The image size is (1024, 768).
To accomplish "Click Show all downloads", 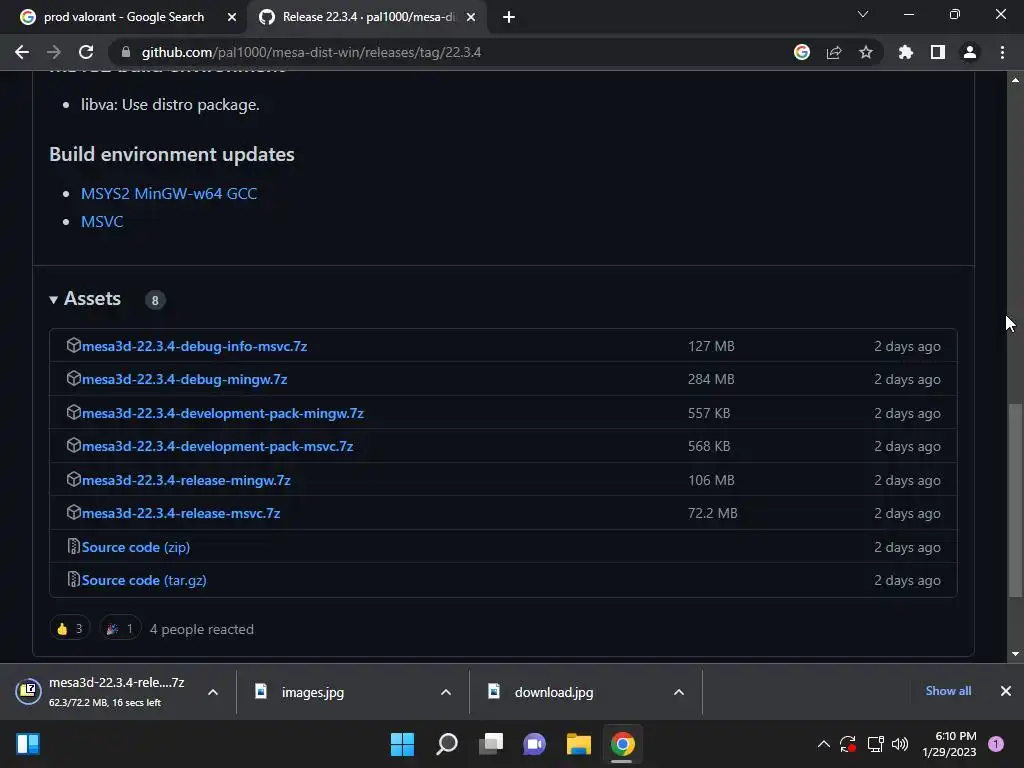I will coord(948,691).
